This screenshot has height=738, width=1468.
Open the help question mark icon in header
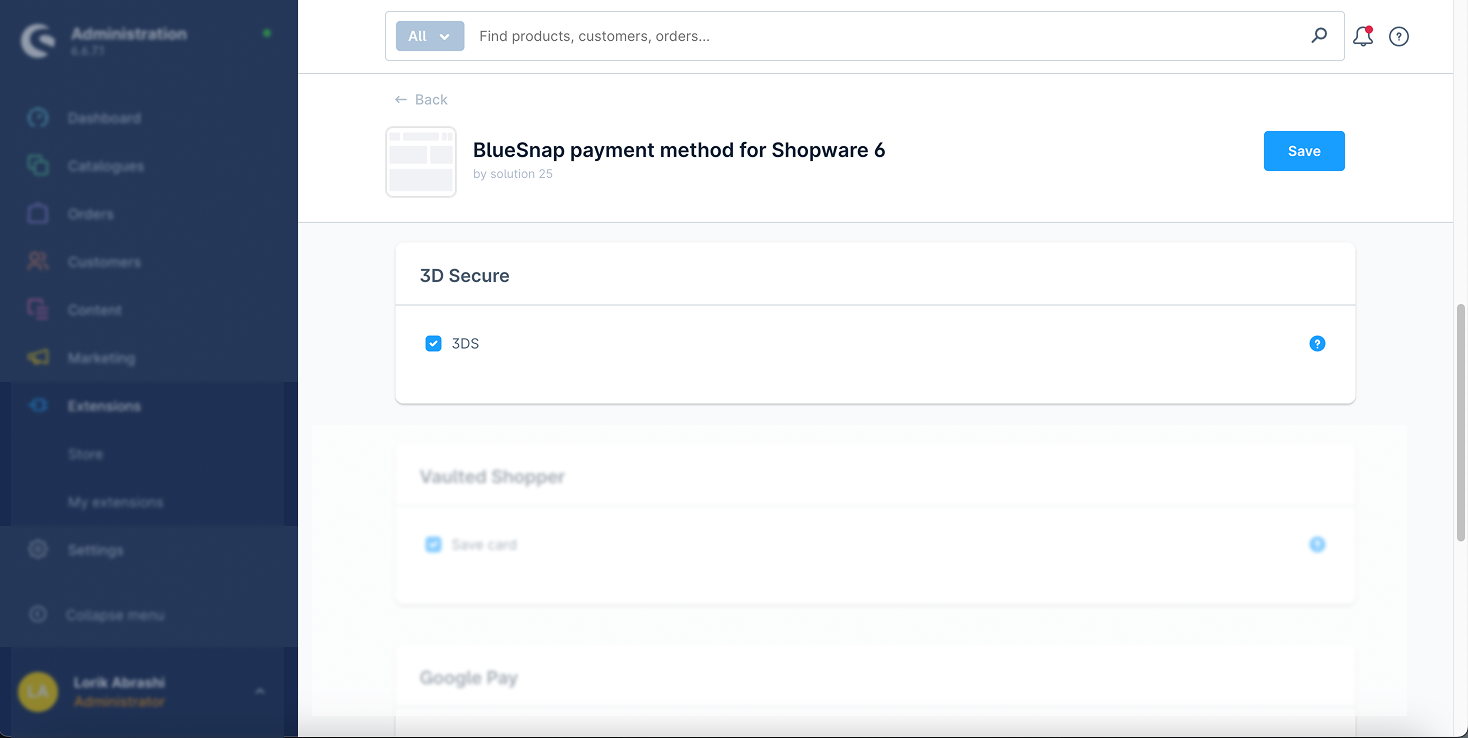coord(1399,37)
